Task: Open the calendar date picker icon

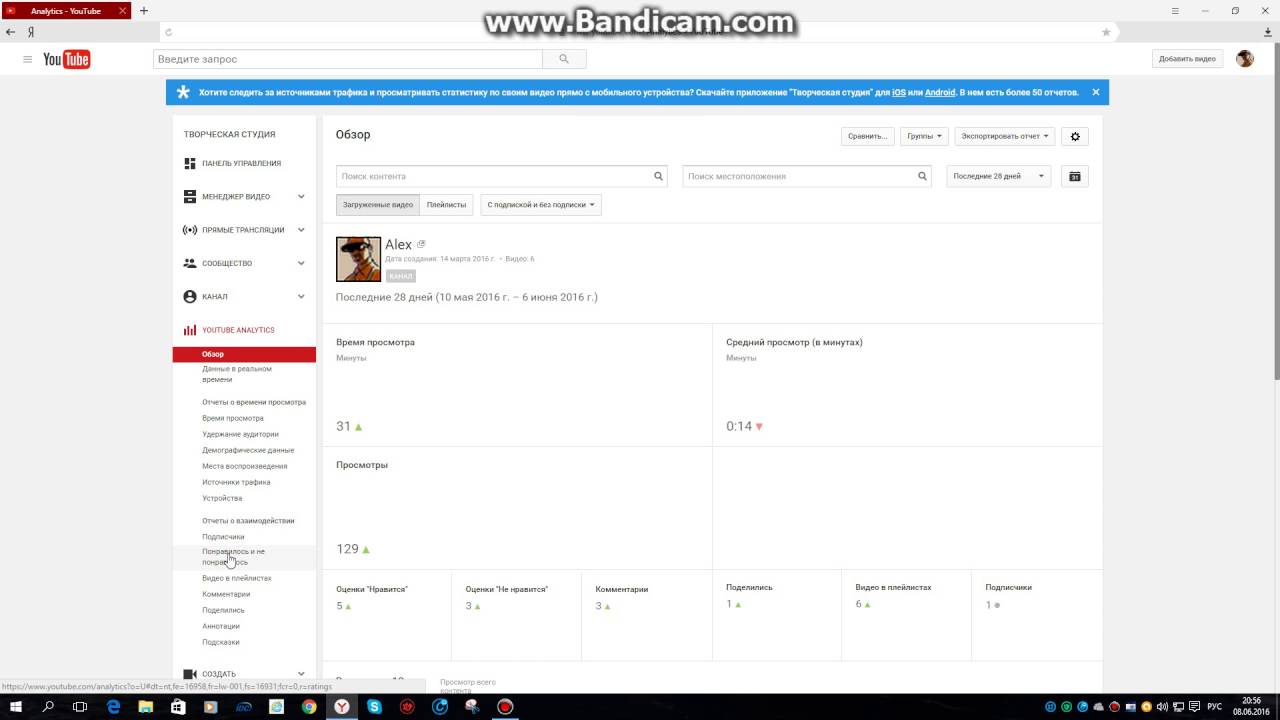Action: pos(1075,176)
